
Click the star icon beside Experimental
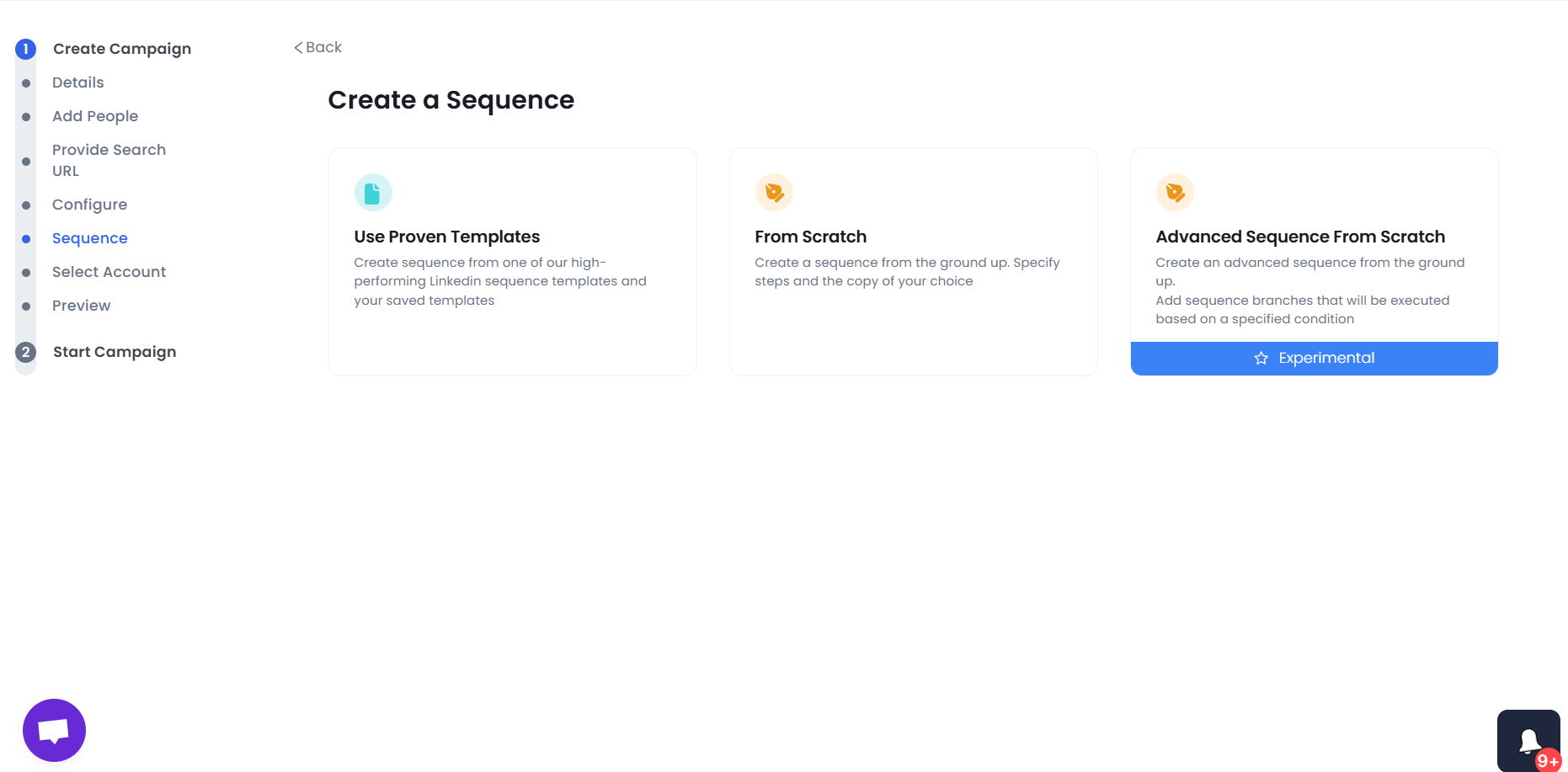[1261, 359]
